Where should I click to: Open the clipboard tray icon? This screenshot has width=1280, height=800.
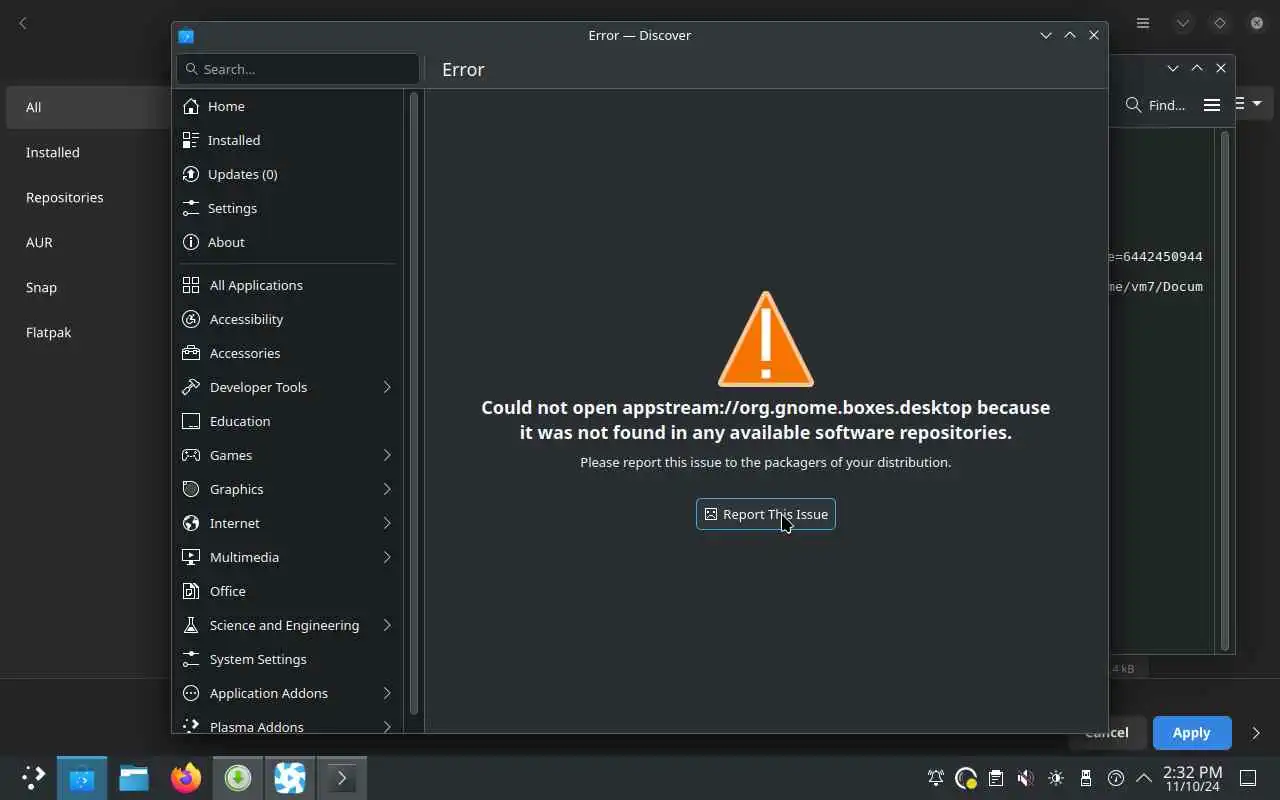(x=995, y=778)
